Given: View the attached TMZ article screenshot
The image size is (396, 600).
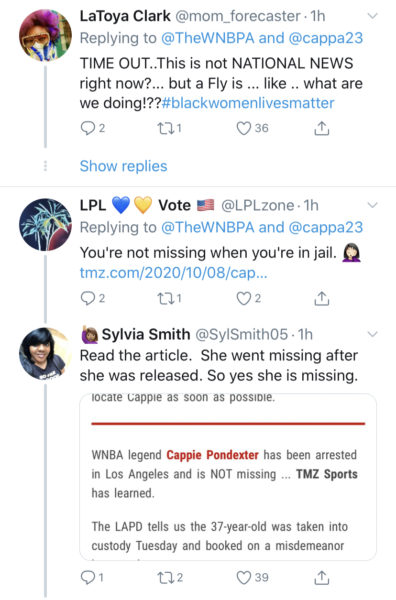Looking at the screenshot, I should point(228,477).
